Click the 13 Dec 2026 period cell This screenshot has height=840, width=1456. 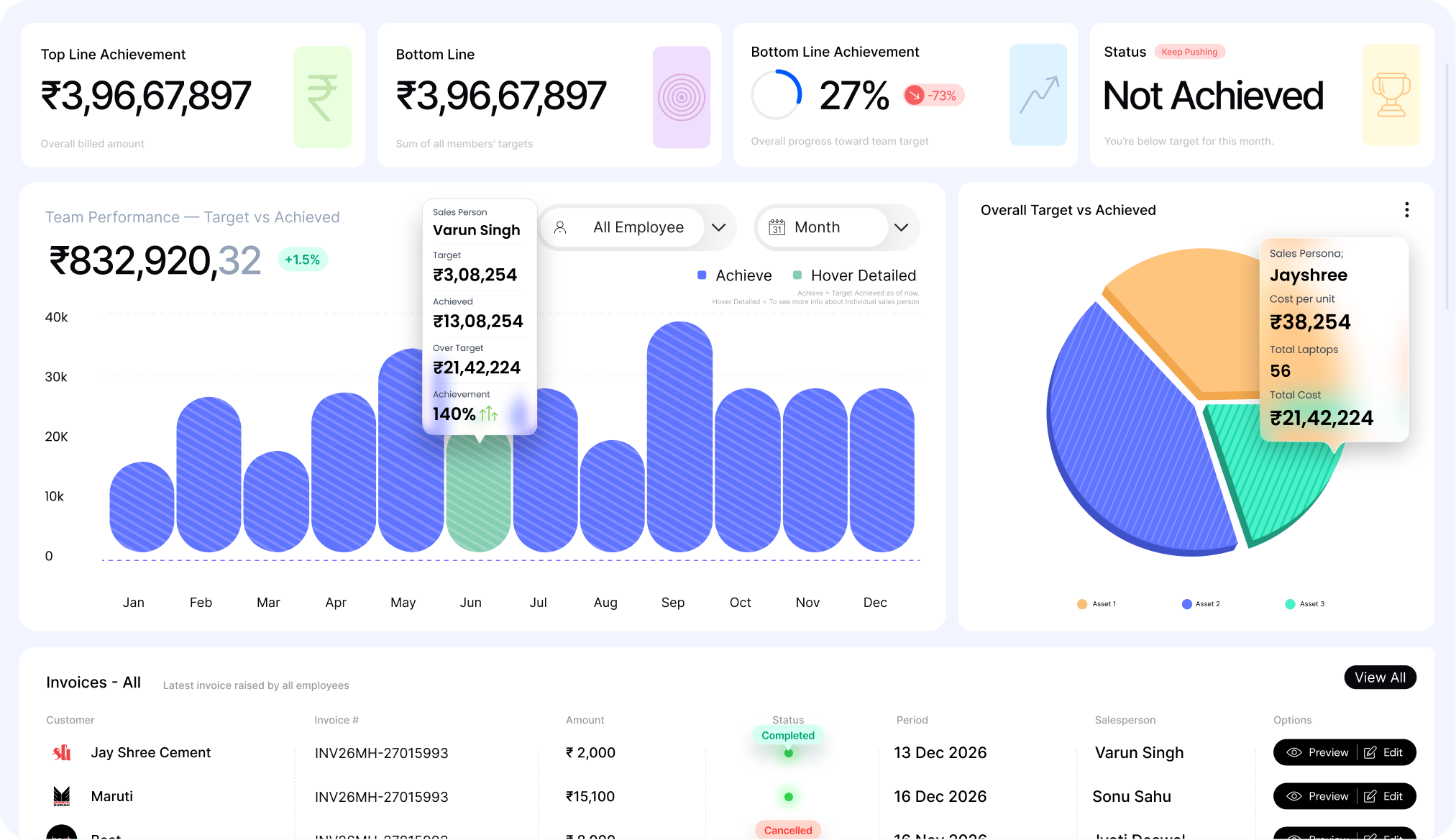(x=940, y=752)
